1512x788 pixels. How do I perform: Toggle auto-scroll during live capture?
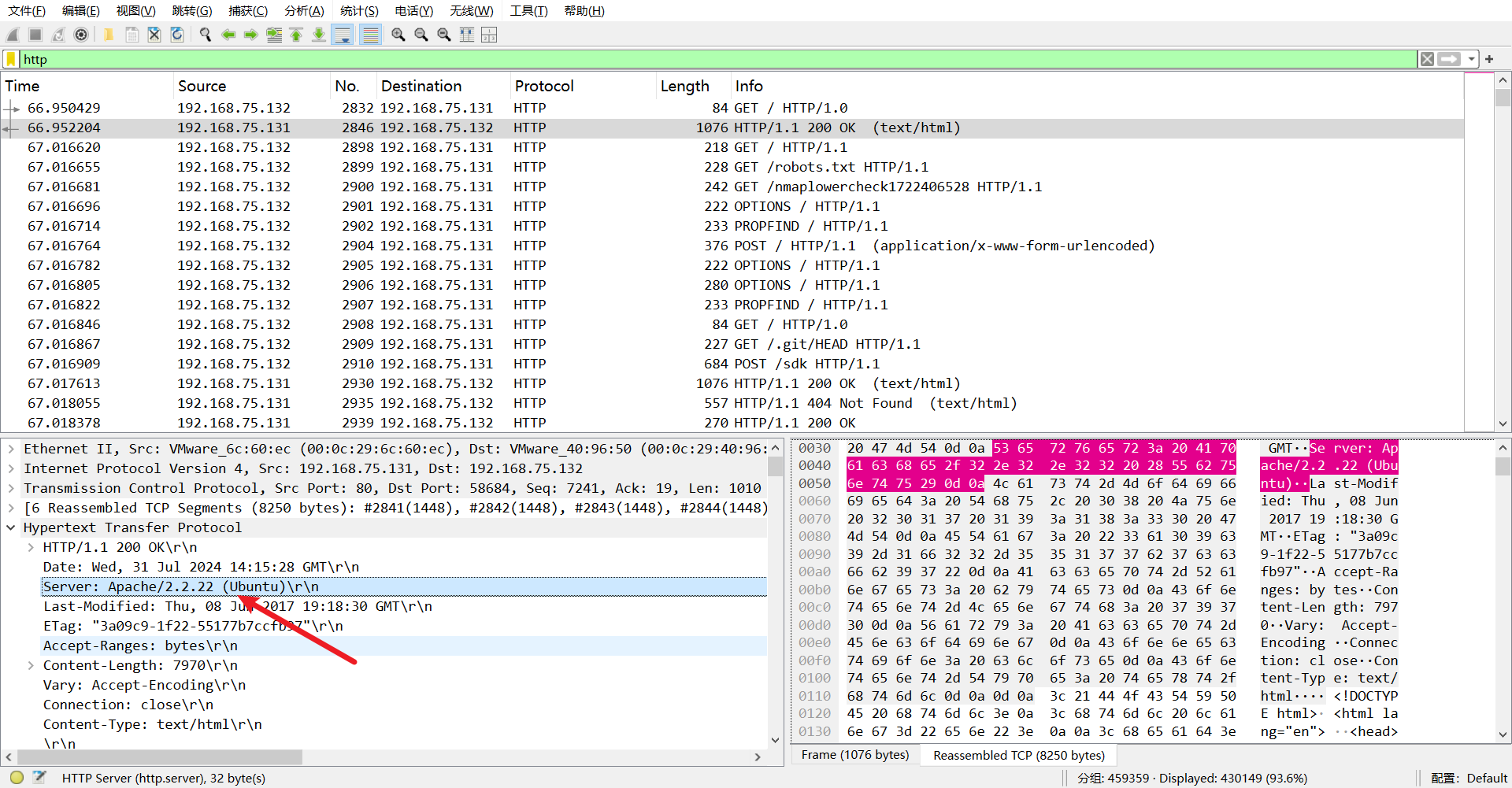(x=342, y=35)
